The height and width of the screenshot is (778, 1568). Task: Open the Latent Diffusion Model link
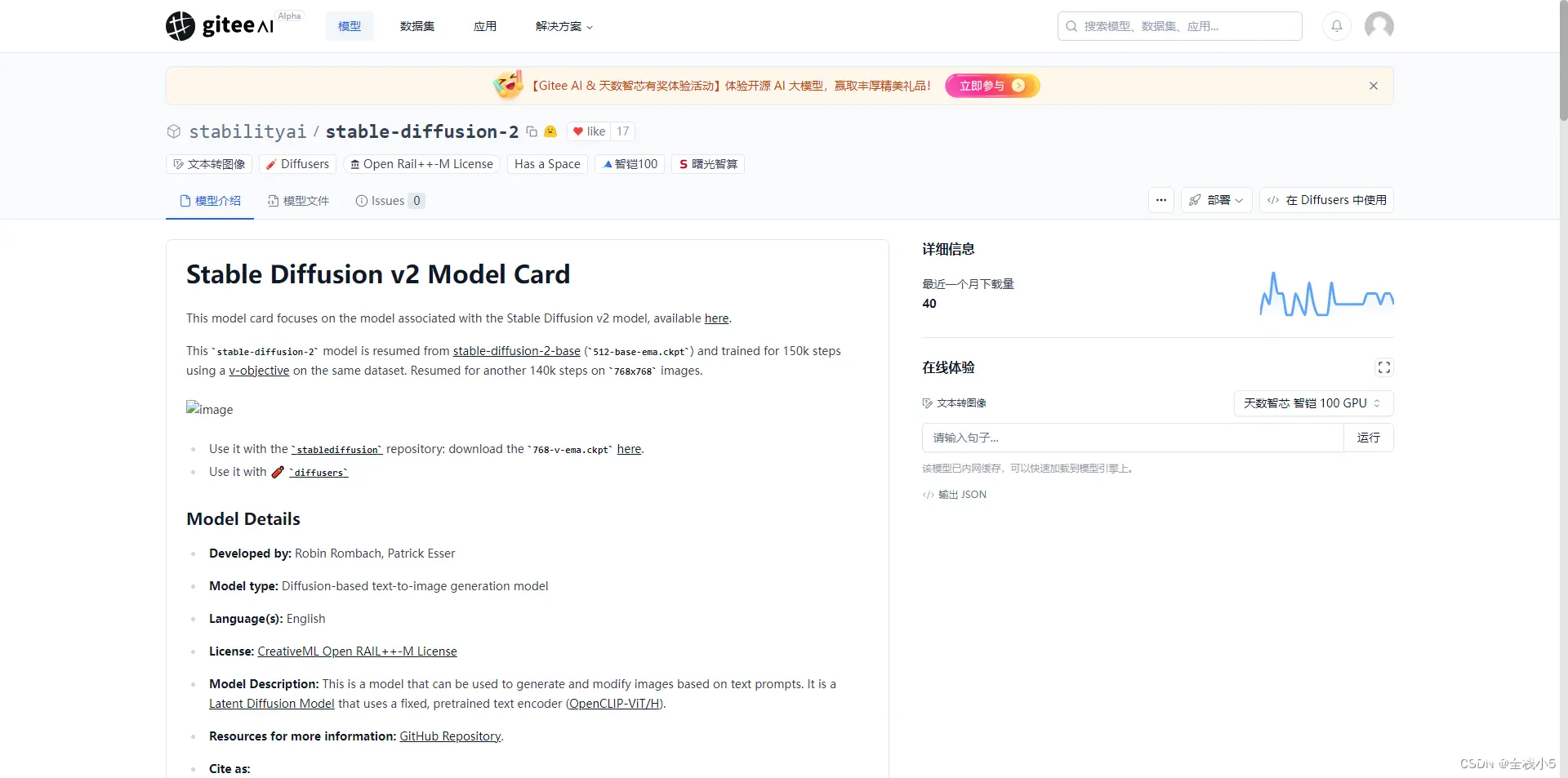pos(272,704)
